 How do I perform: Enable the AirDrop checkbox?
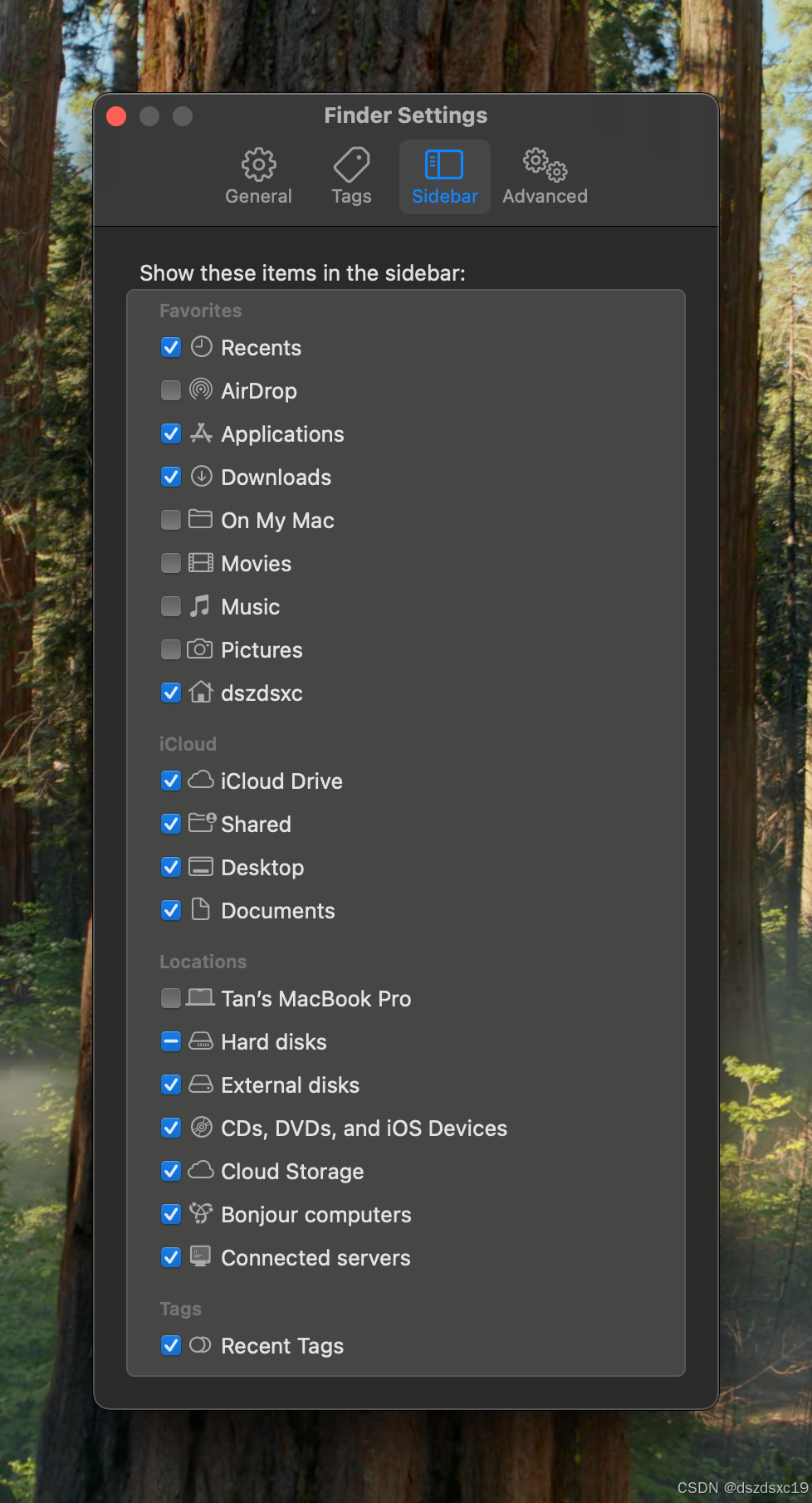[171, 390]
